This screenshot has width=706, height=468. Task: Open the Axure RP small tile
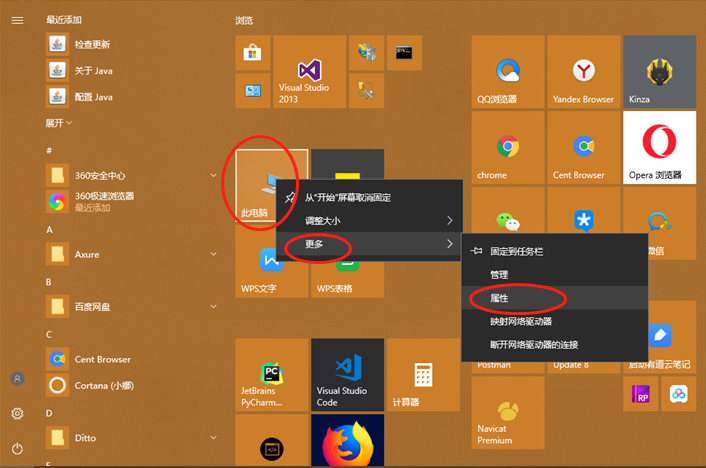(x=640, y=394)
